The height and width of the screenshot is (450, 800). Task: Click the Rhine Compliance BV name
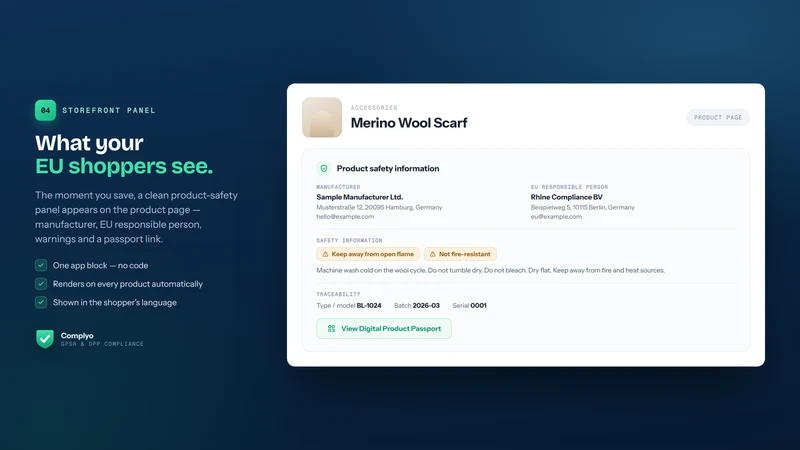click(x=566, y=197)
